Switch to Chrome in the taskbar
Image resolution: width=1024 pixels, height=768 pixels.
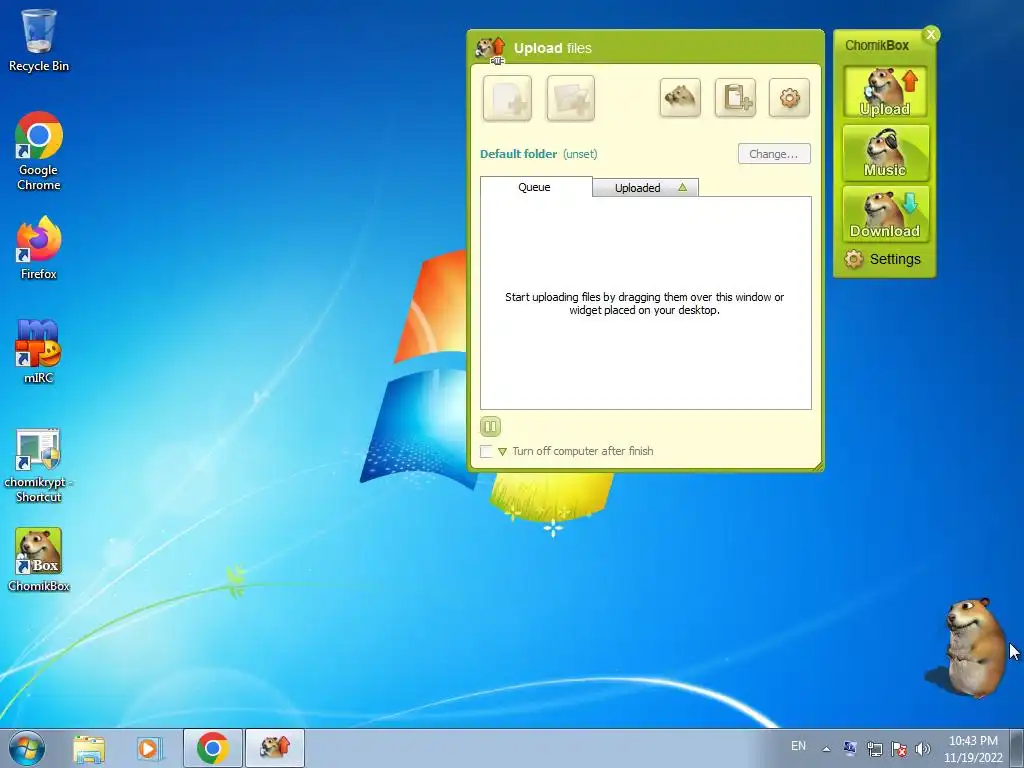[x=212, y=748]
